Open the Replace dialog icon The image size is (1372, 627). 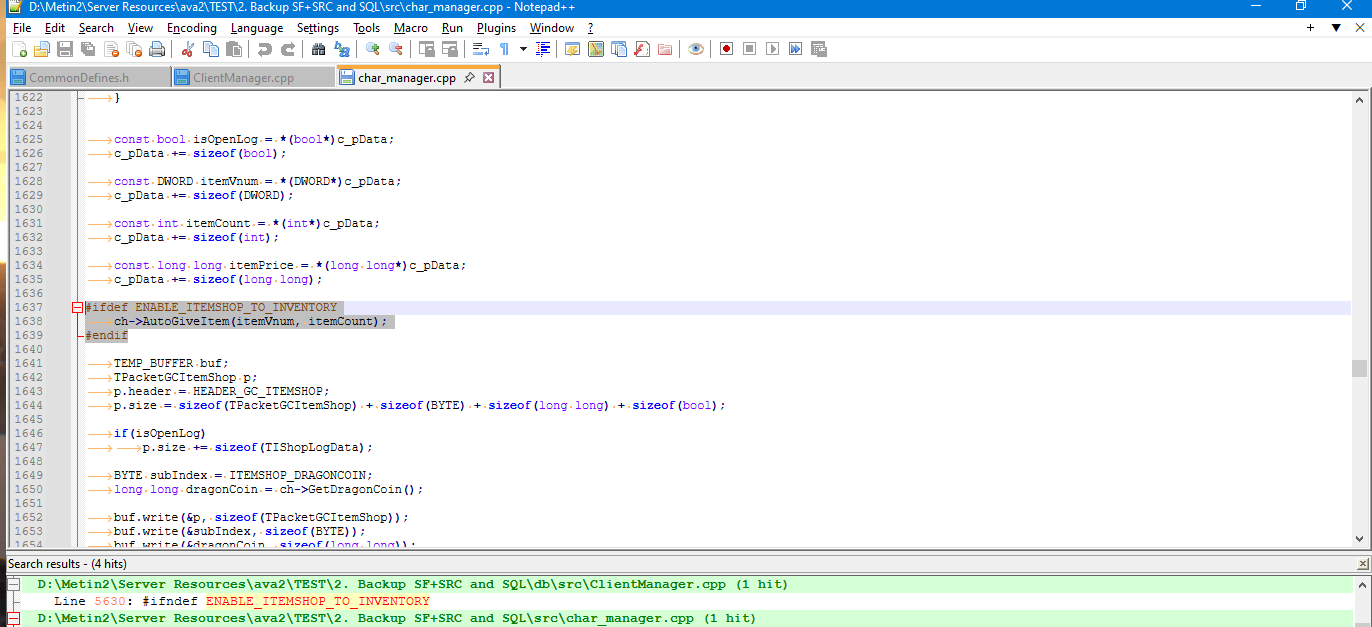point(341,49)
